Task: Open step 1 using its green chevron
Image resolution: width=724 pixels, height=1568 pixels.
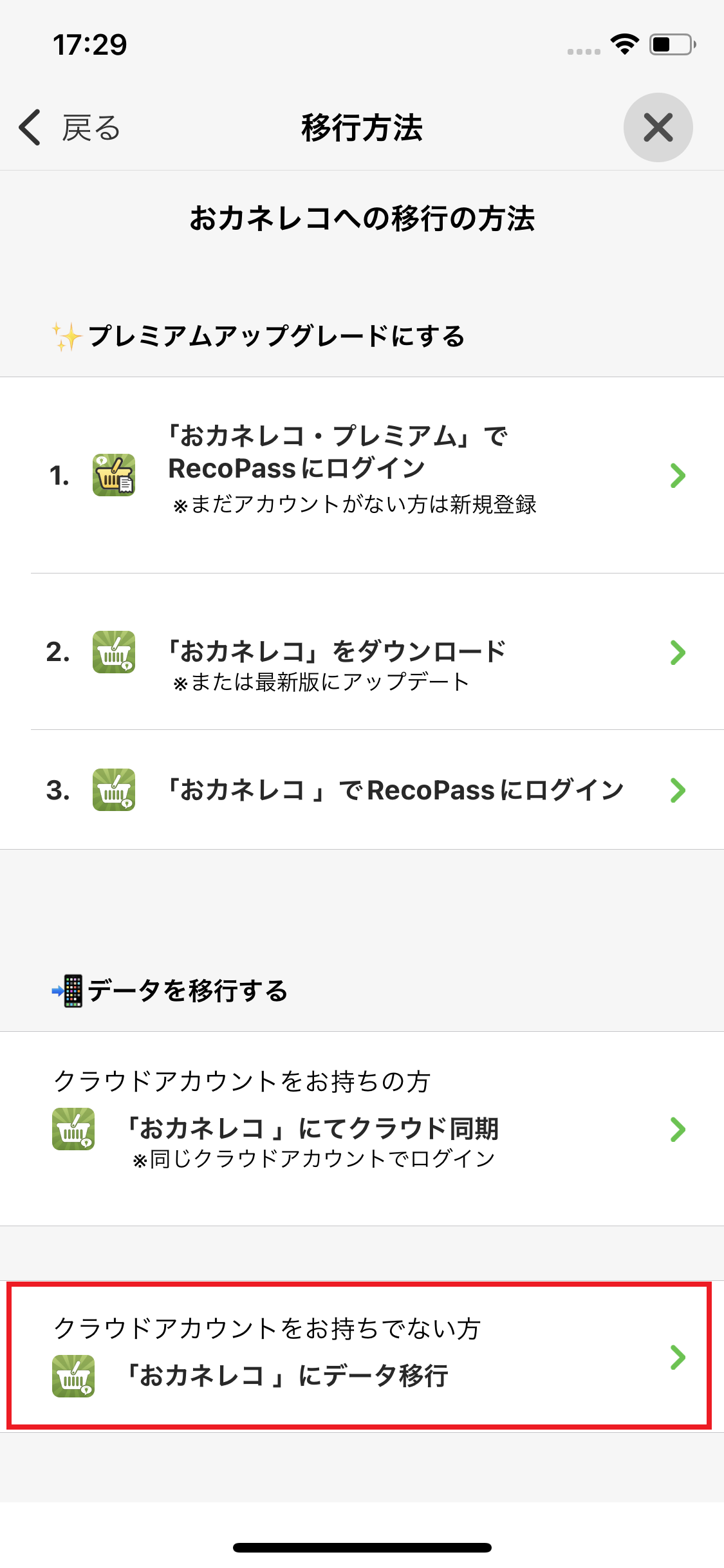Action: coord(678,476)
